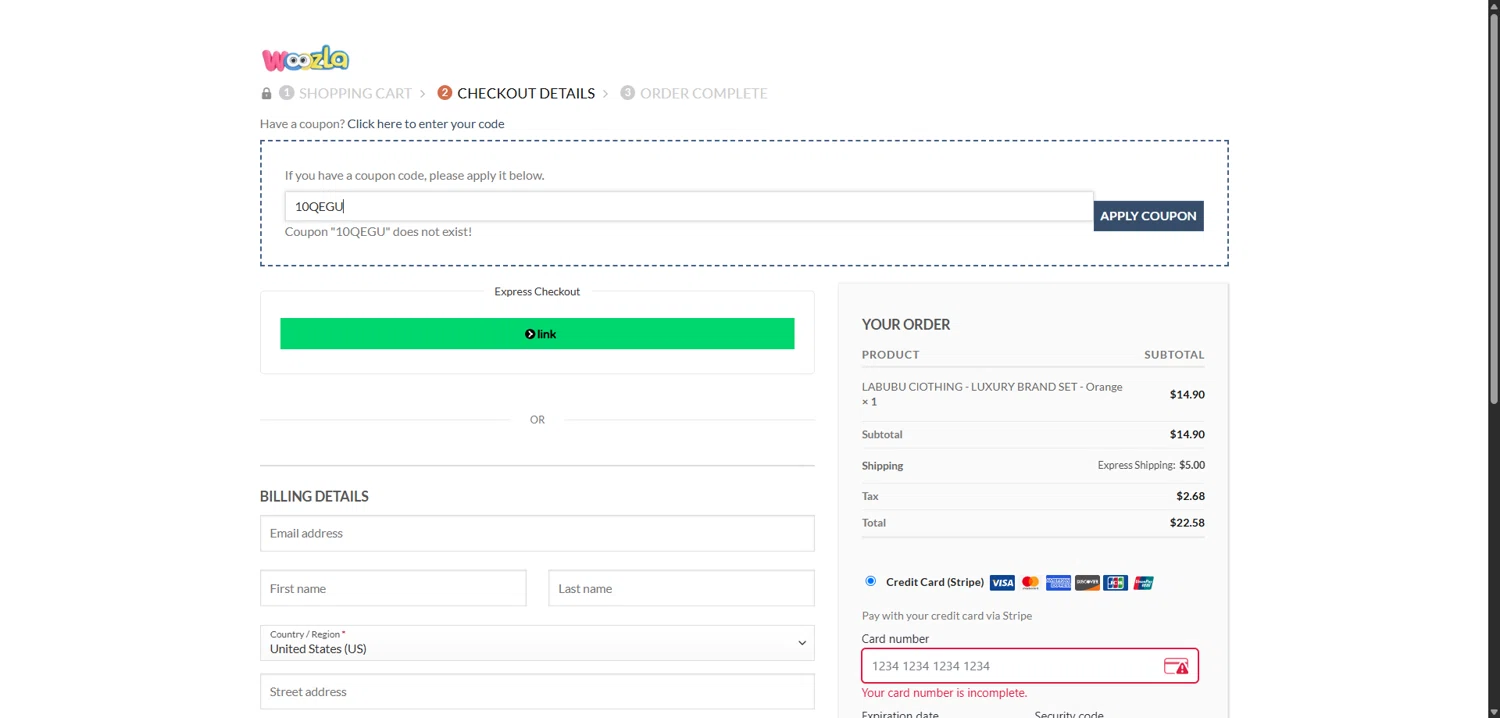This screenshot has height=718, width=1500.
Task: Click the step 2 number badge
Action: coord(445,93)
